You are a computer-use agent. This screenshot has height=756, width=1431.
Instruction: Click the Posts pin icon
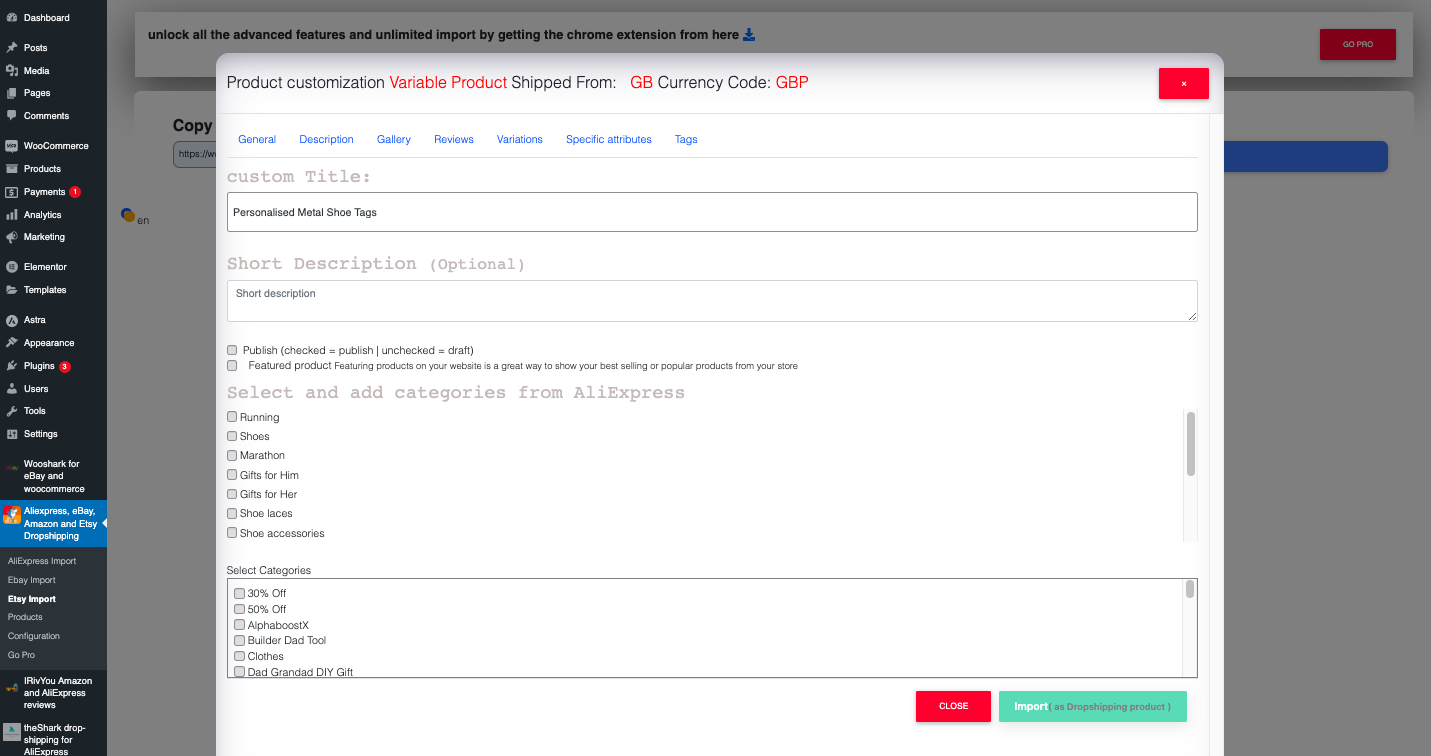click(x=12, y=48)
